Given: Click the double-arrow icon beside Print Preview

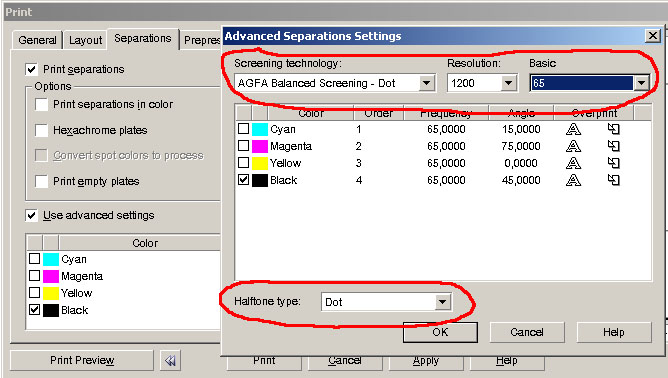Looking at the screenshot, I should tap(170, 361).
